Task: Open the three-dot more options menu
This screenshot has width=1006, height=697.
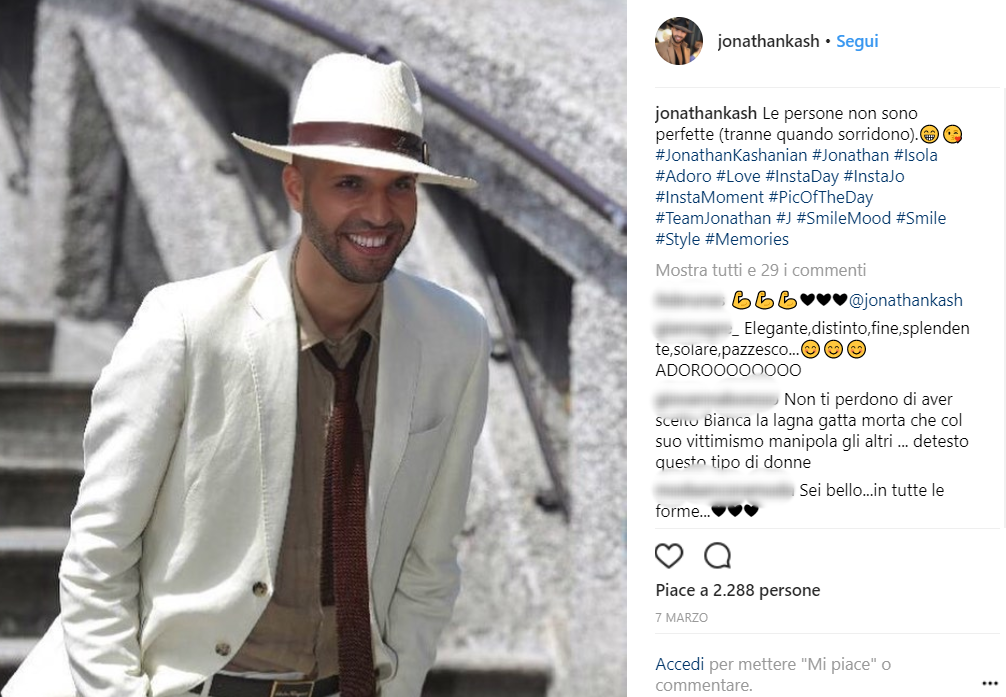Action: [x=990, y=684]
